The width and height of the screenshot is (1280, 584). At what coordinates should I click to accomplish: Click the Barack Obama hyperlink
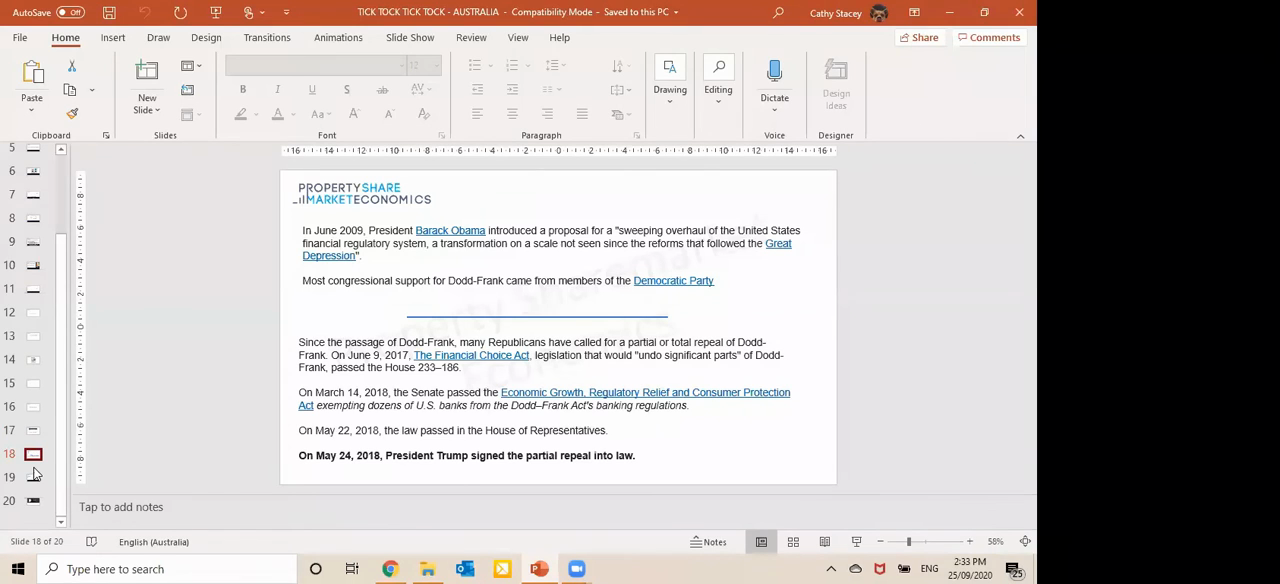(450, 231)
